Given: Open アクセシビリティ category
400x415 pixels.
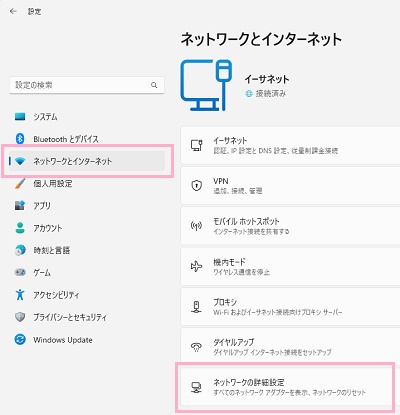Looking at the screenshot, I should click(x=87, y=295).
